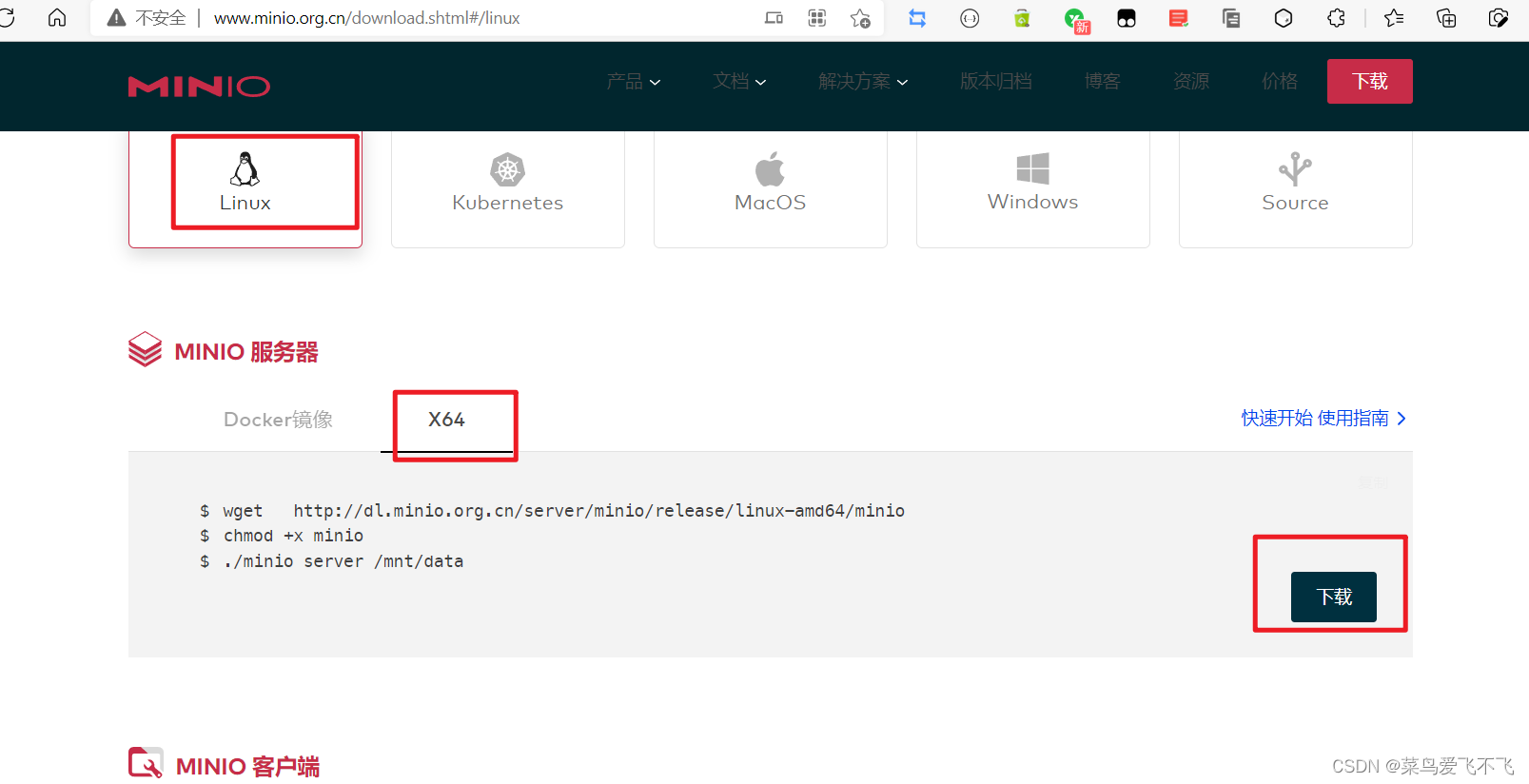Open the Extensions puzzle-piece menu
Image resolution: width=1529 pixels, height=784 pixels.
click(x=1336, y=18)
